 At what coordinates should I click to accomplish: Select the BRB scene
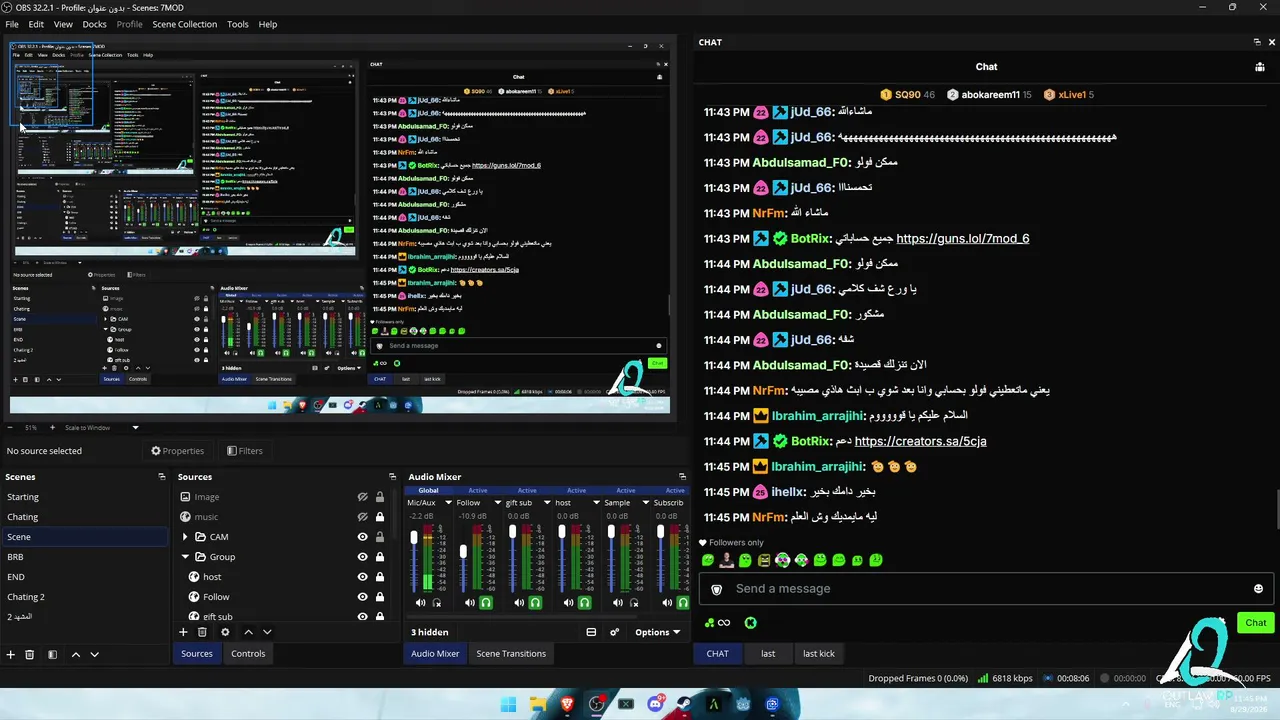[85, 557]
